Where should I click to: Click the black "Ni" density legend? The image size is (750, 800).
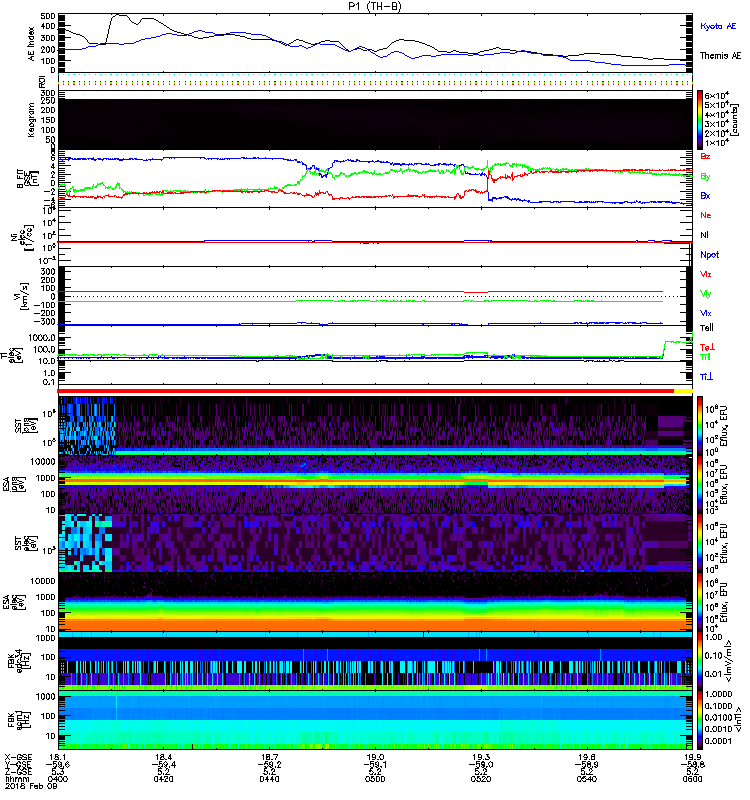[704, 235]
